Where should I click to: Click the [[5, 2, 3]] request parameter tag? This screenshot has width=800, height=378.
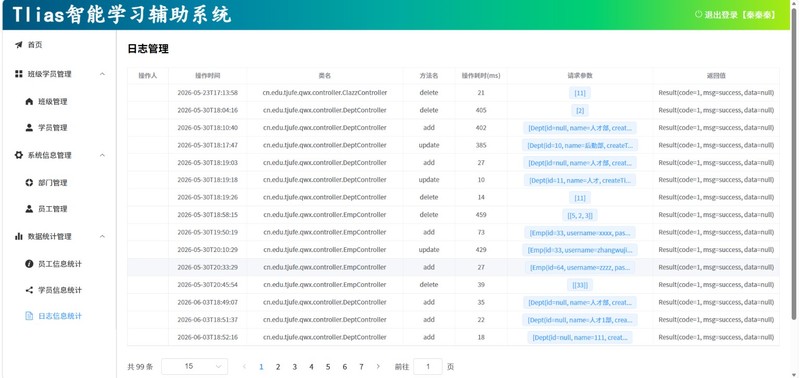coord(580,215)
